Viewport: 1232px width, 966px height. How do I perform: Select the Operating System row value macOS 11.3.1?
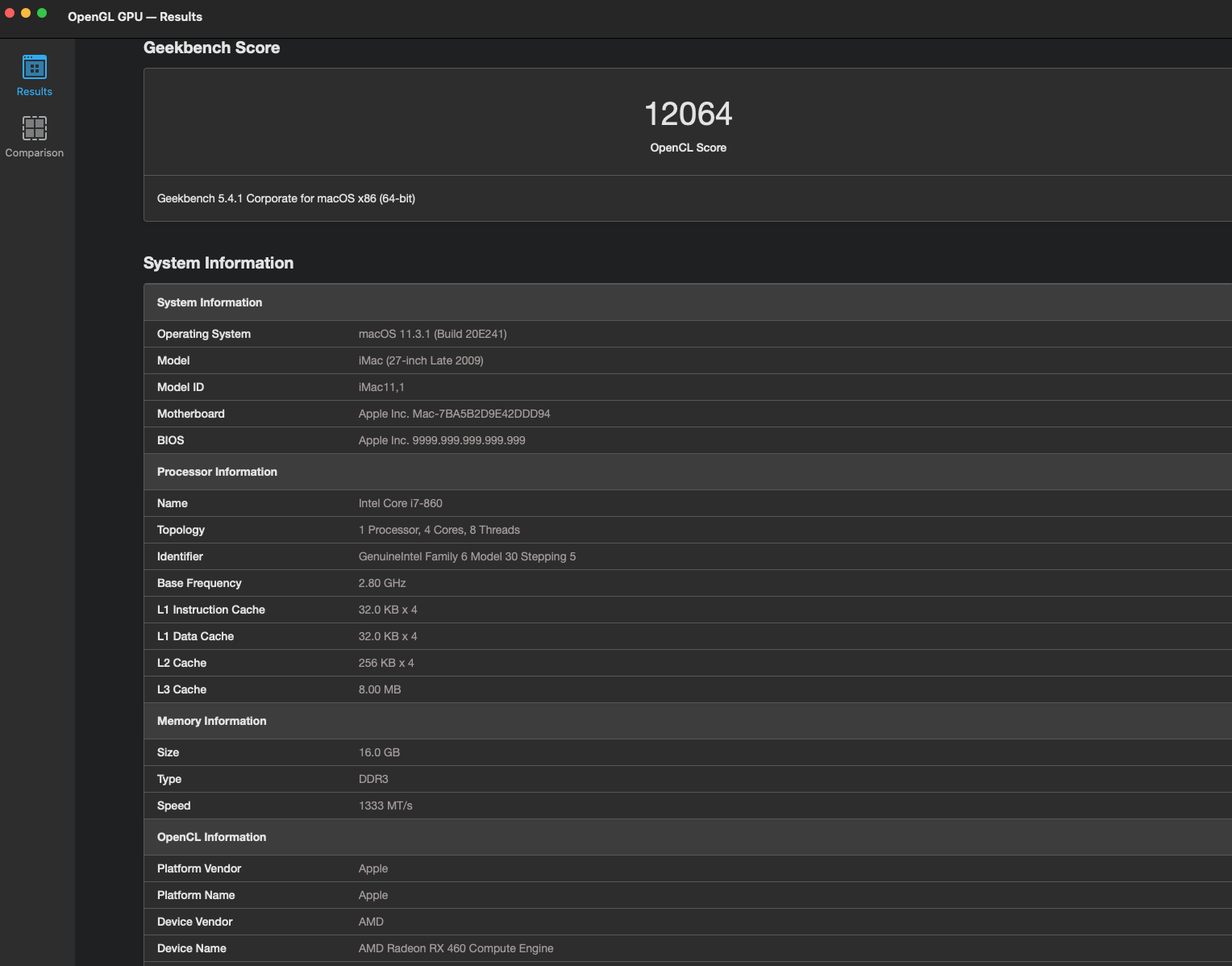(432, 334)
